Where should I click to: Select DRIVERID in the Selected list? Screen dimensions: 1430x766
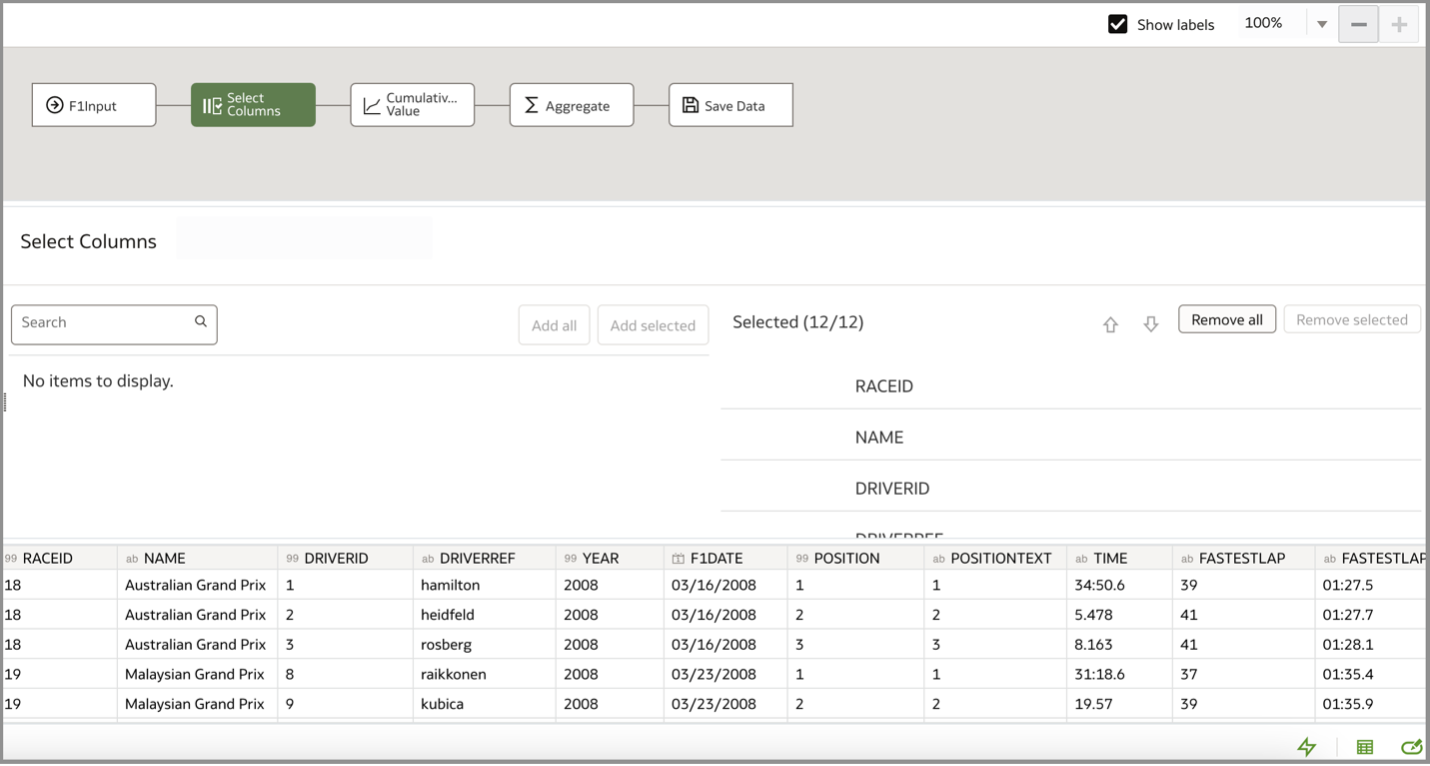pos(892,488)
